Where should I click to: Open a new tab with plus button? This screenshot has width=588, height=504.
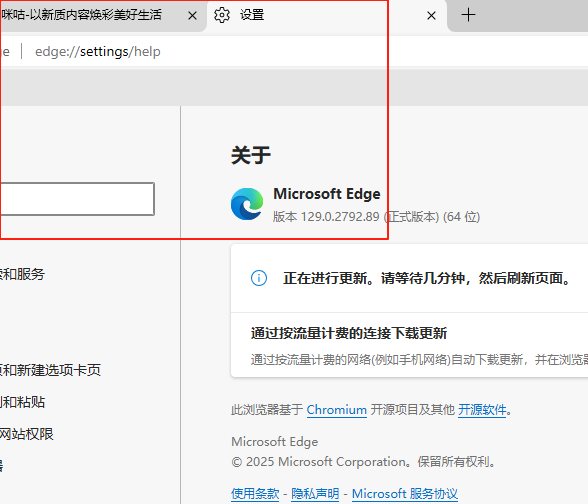click(x=468, y=15)
